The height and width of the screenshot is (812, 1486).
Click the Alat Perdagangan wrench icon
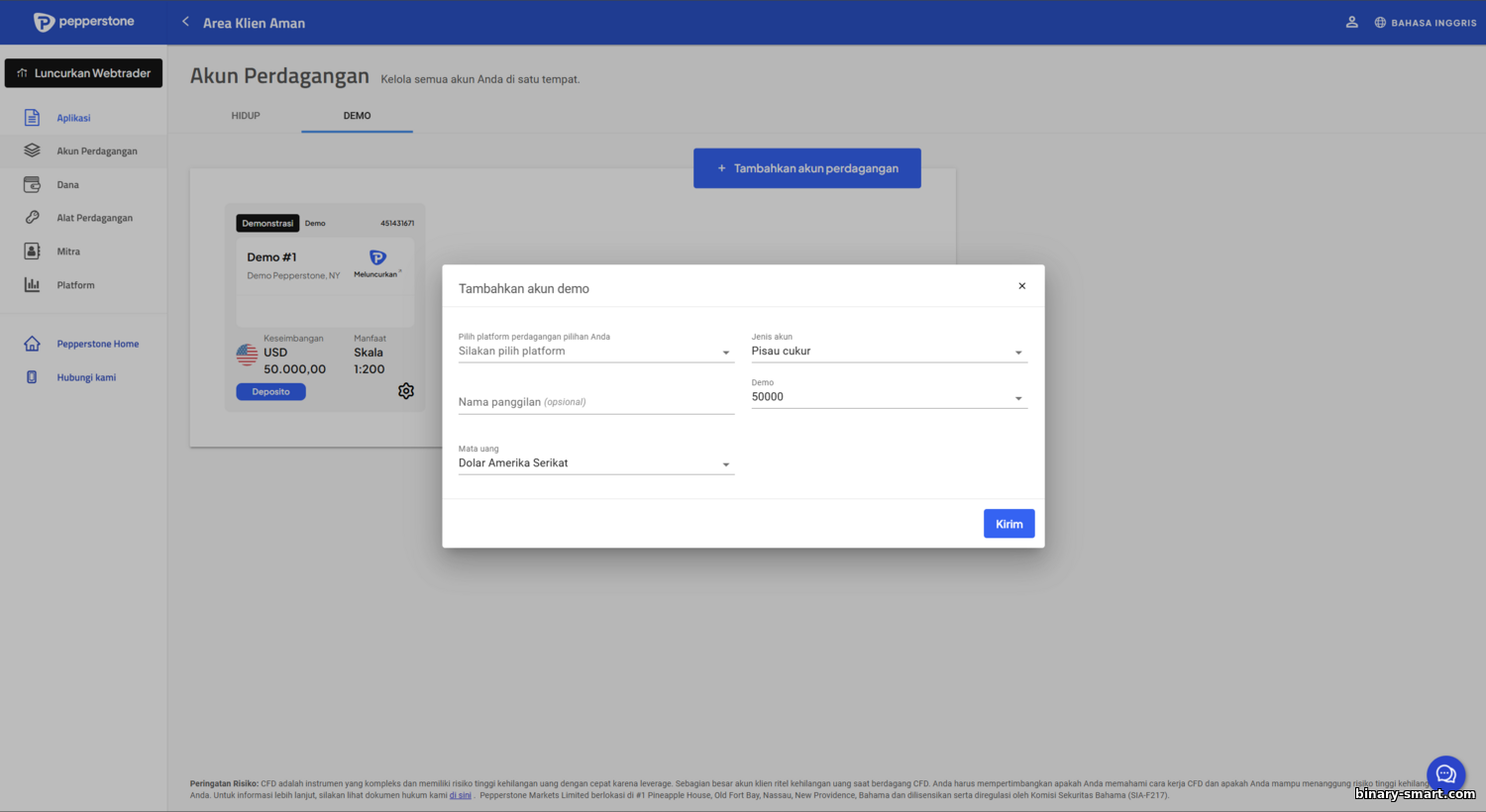click(x=32, y=218)
